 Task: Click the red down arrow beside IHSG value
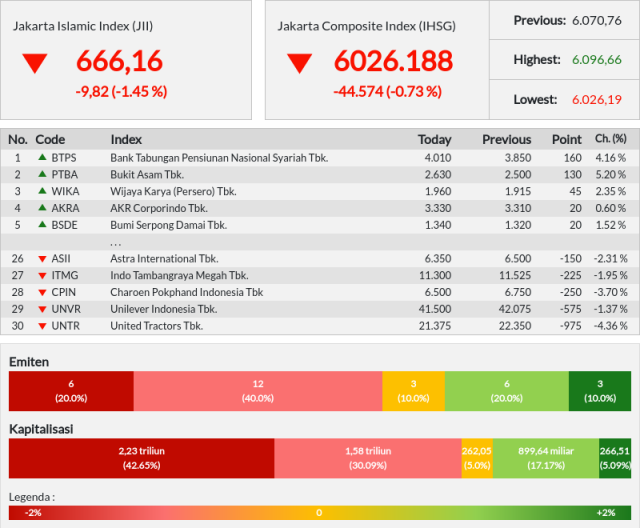300,64
